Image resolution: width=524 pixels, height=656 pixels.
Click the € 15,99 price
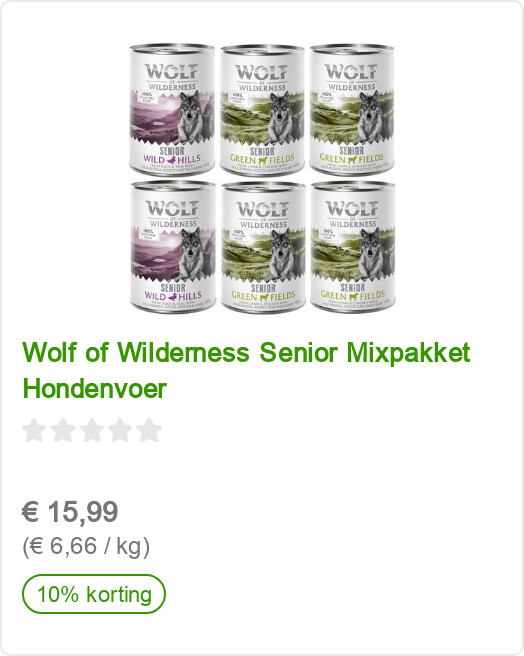click(70, 511)
